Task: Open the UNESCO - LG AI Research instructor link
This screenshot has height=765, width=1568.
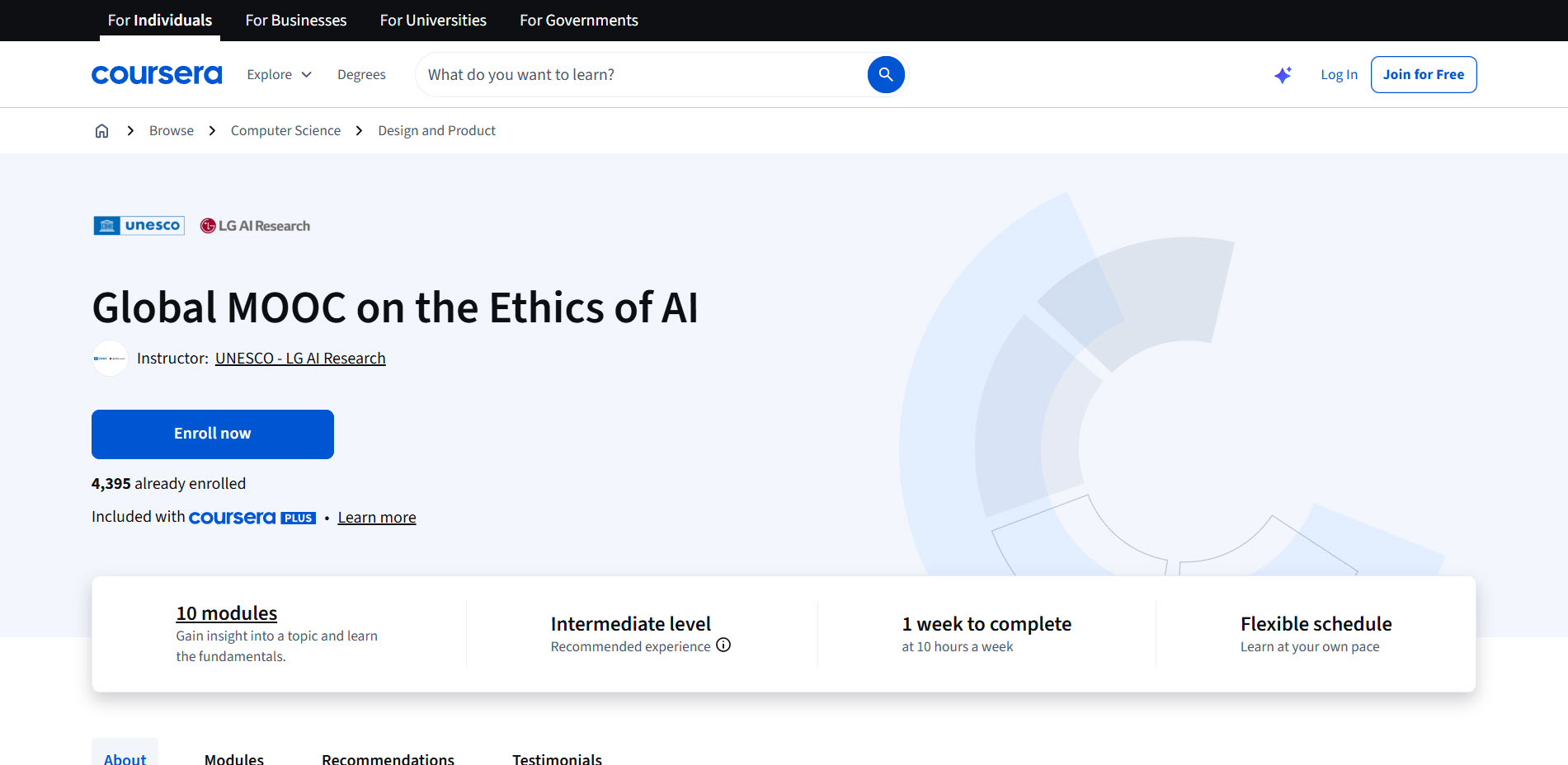Action: 300,359
